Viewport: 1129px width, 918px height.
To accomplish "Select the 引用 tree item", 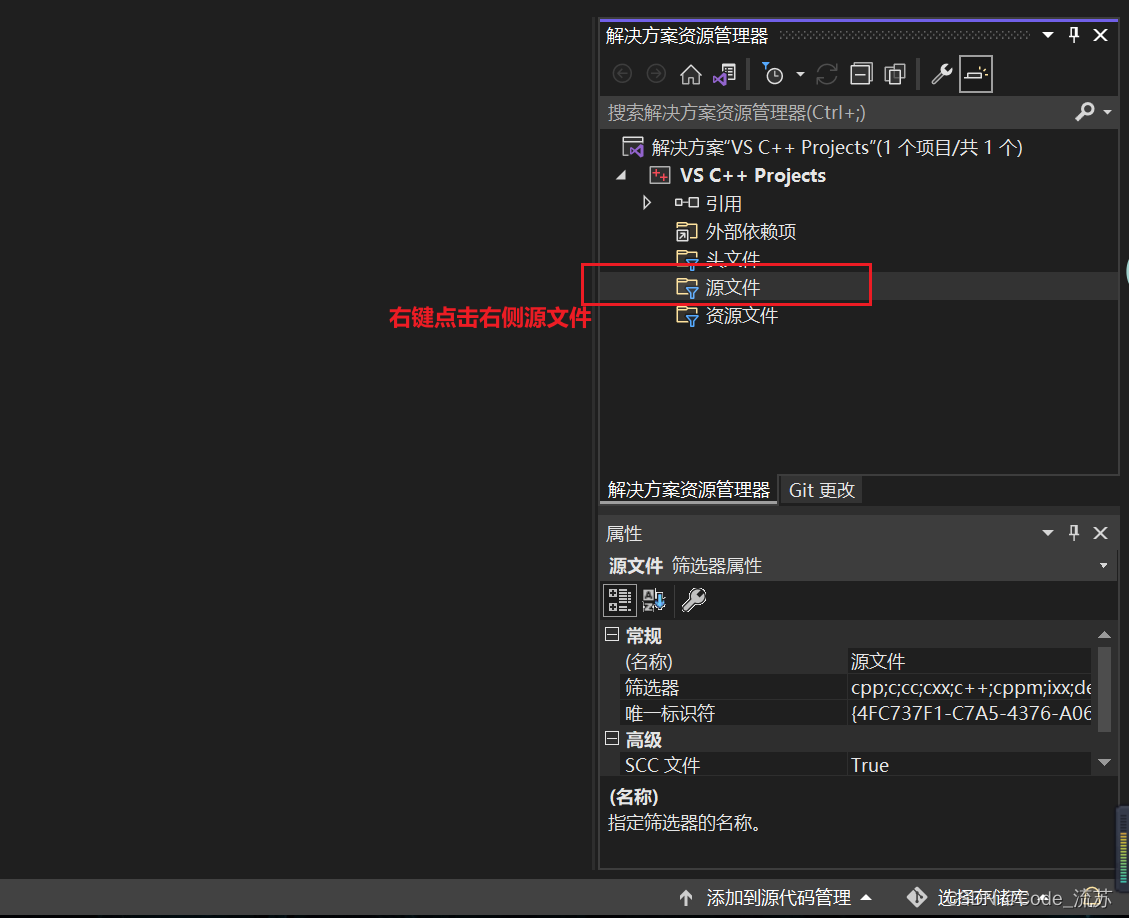I will point(709,204).
